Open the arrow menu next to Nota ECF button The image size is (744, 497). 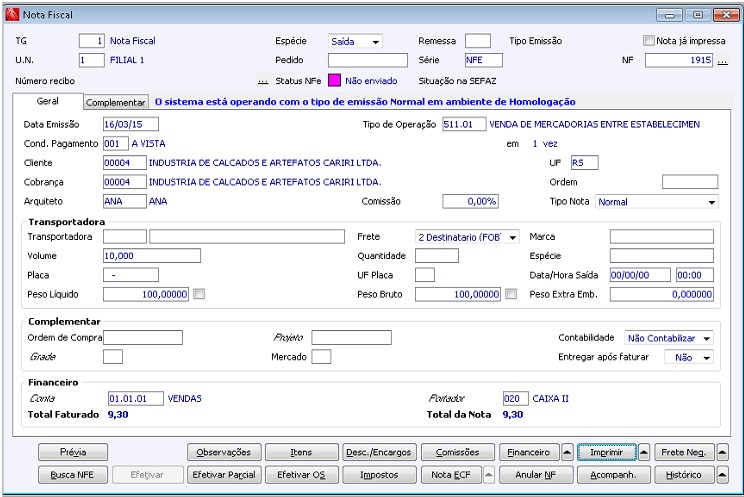pos(489,474)
